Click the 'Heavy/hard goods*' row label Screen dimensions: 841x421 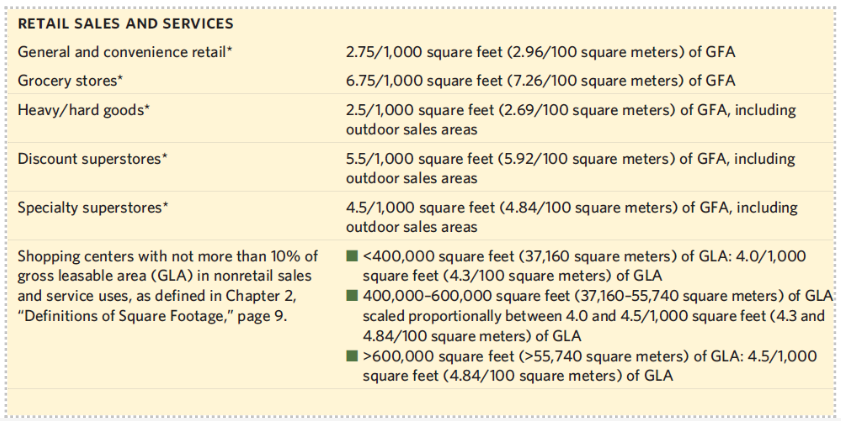click(83, 109)
